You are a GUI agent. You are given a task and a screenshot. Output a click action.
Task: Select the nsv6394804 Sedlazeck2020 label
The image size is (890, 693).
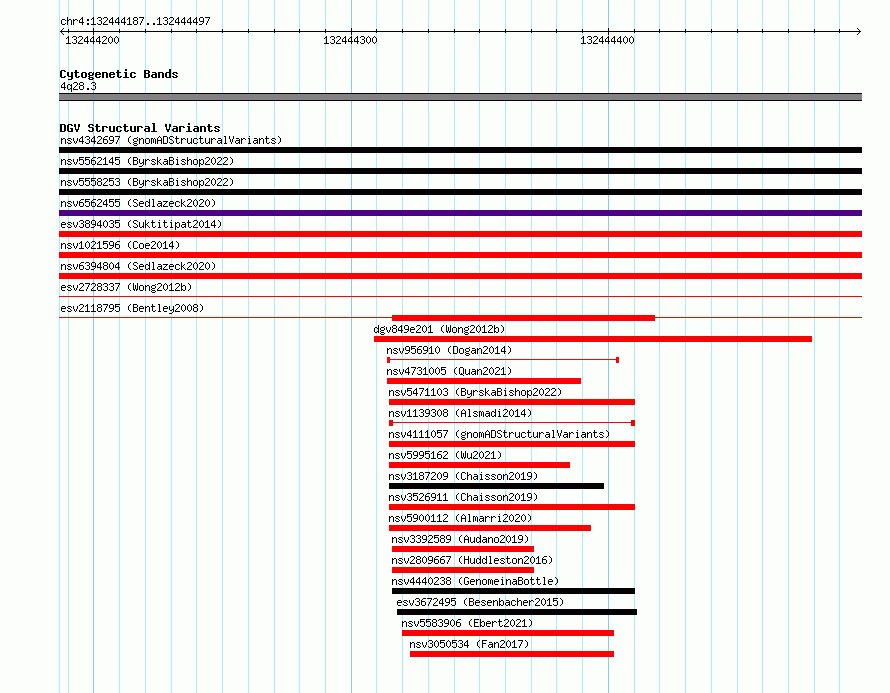[x=138, y=266]
